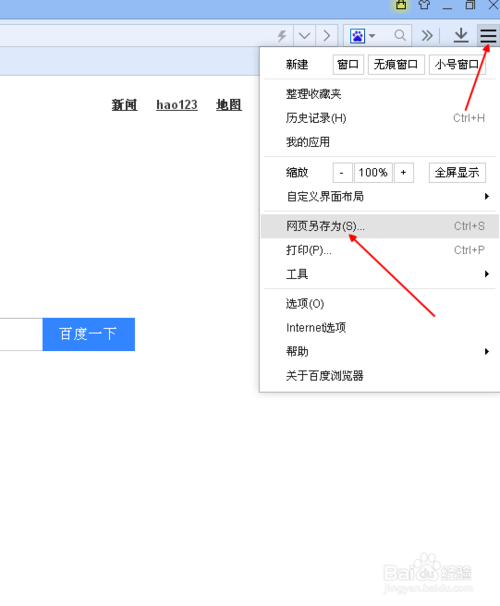Decrease zoom with the minus button
The height and width of the screenshot is (606, 500).
[342, 173]
